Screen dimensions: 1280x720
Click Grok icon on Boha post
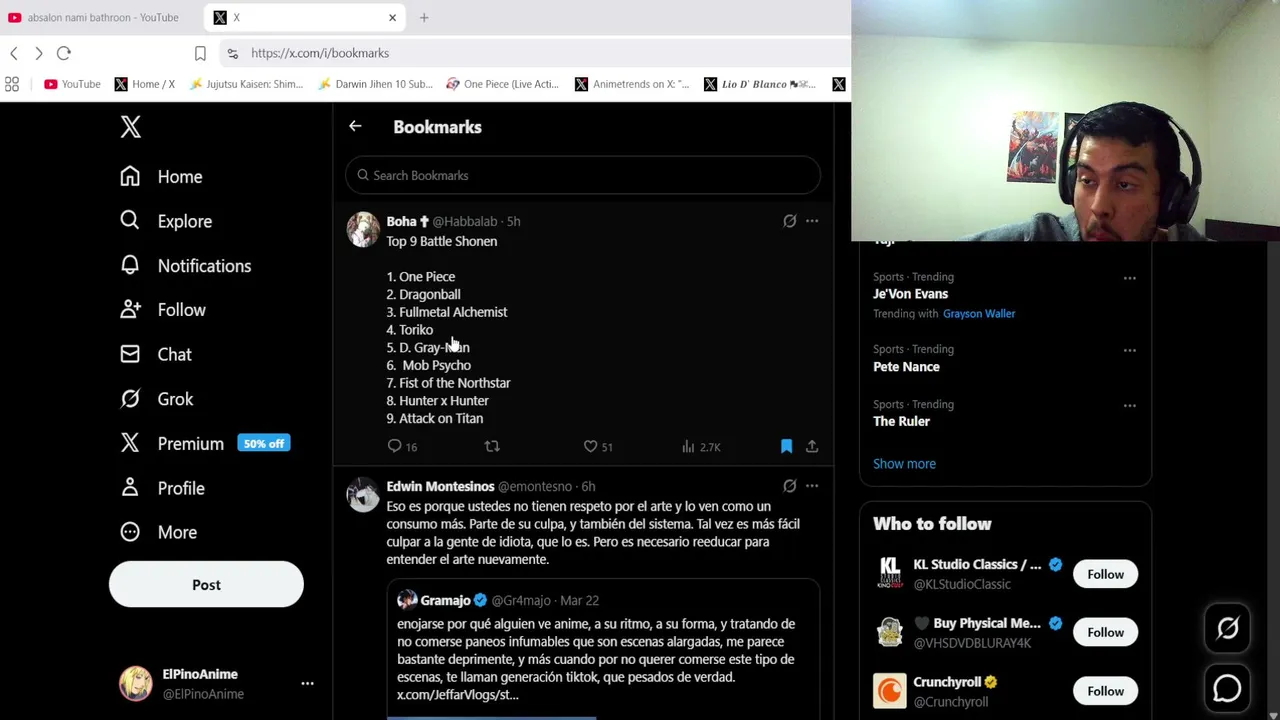pos(789,221)
